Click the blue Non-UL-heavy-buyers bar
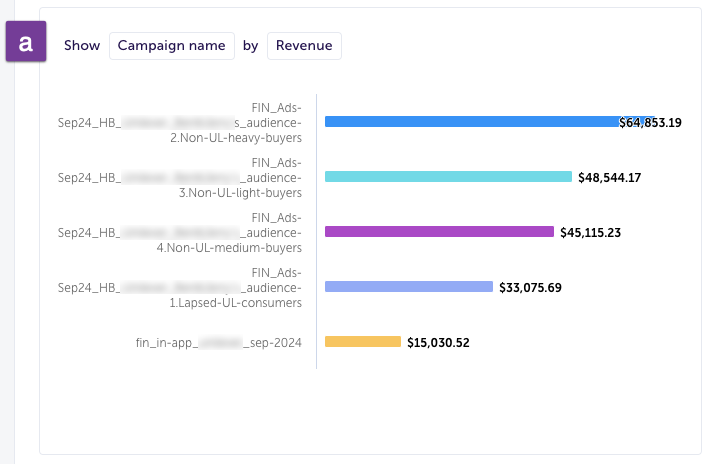 pyautogui.click(x=470, y=121)
